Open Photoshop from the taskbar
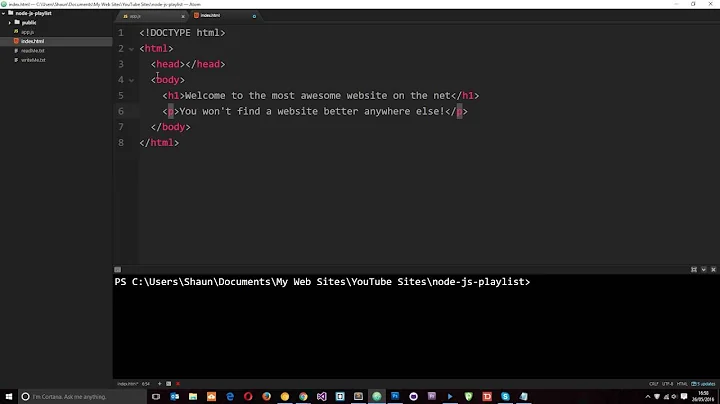Viewport: 720px width, 404px height. tap(395, 397)
